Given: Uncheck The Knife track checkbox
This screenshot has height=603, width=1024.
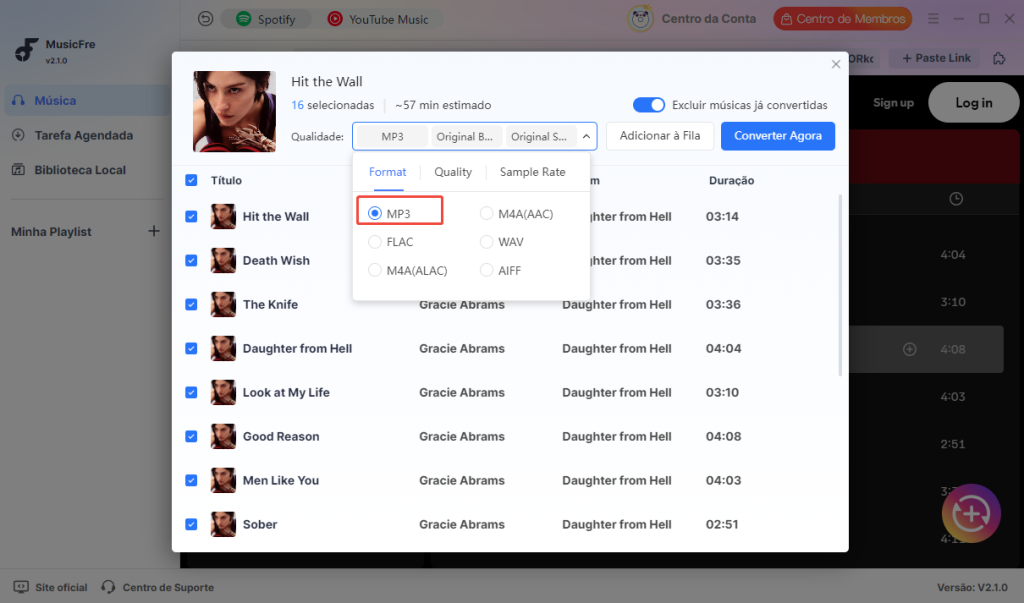Looking at the screenshot, I should [x=191, y=304].
